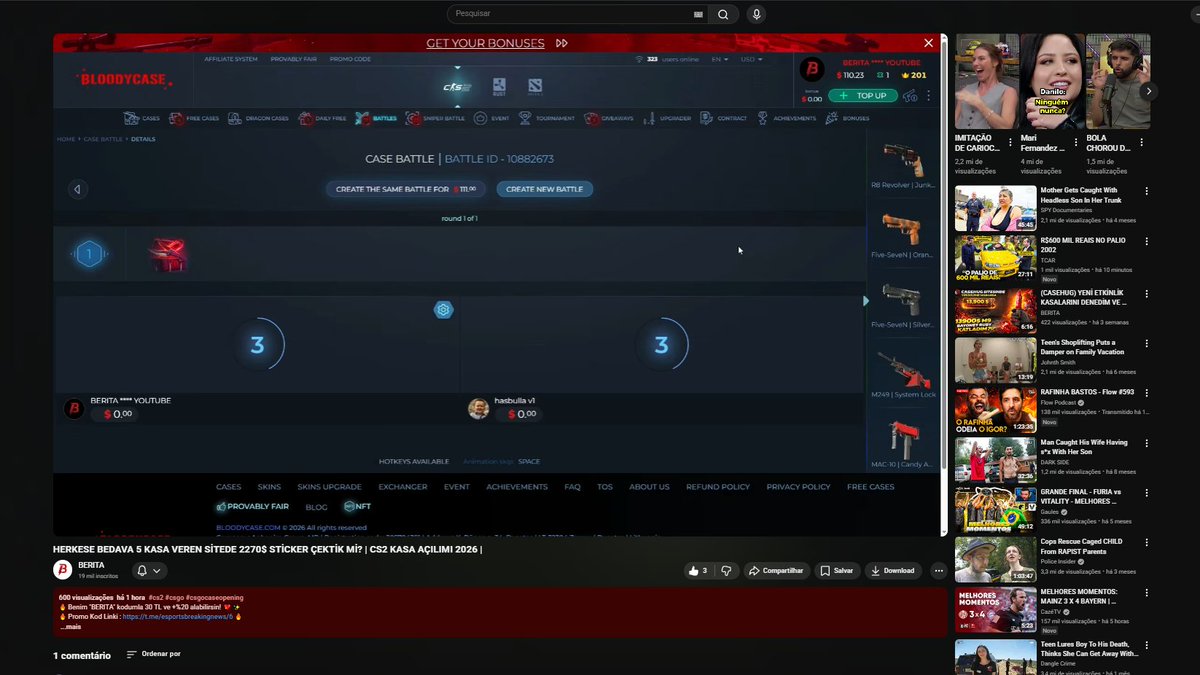Open the EN language dropdown
This screenshot has height=675, width=1200.
(x=719, y=59)
